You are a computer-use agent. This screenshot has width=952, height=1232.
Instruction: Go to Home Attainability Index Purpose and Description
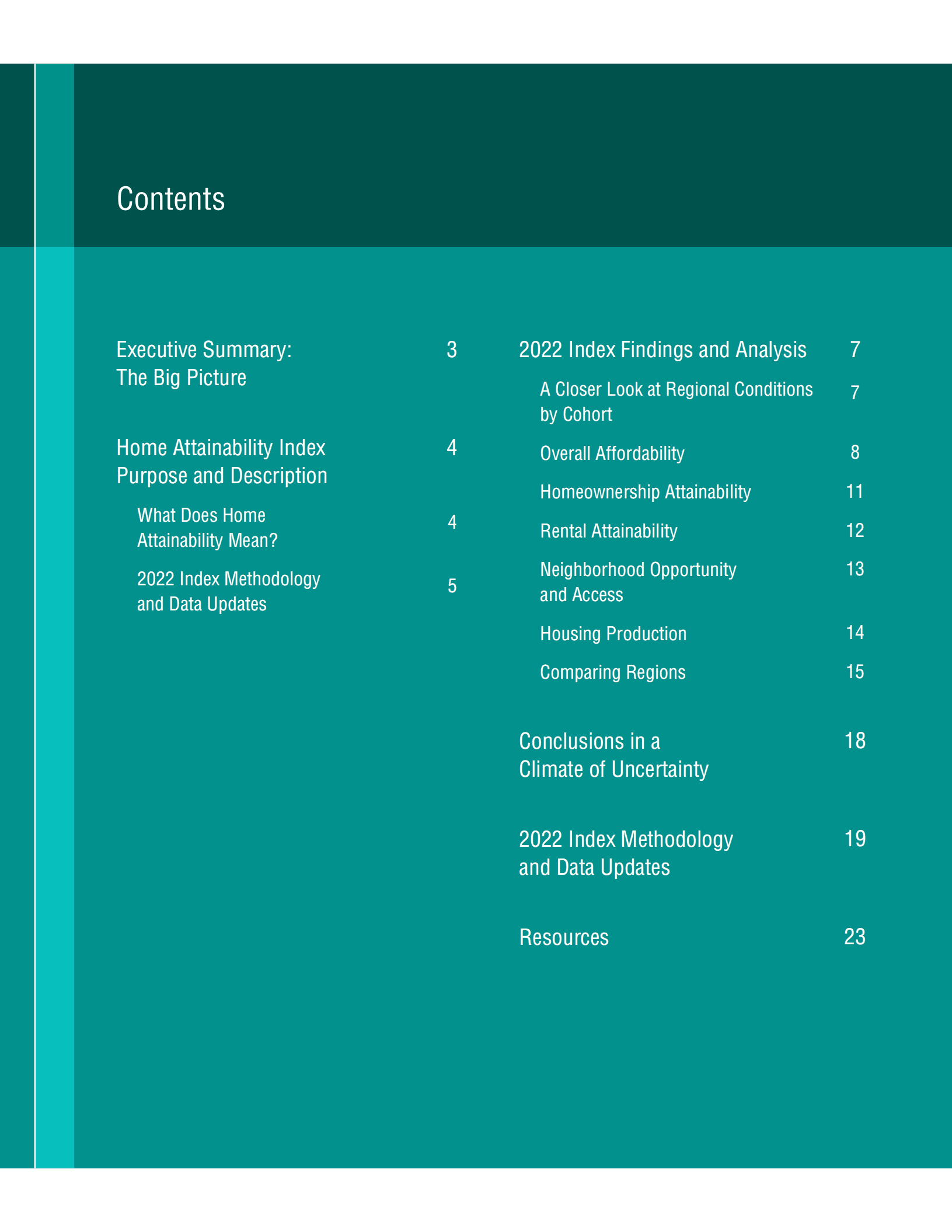point(221,461)
